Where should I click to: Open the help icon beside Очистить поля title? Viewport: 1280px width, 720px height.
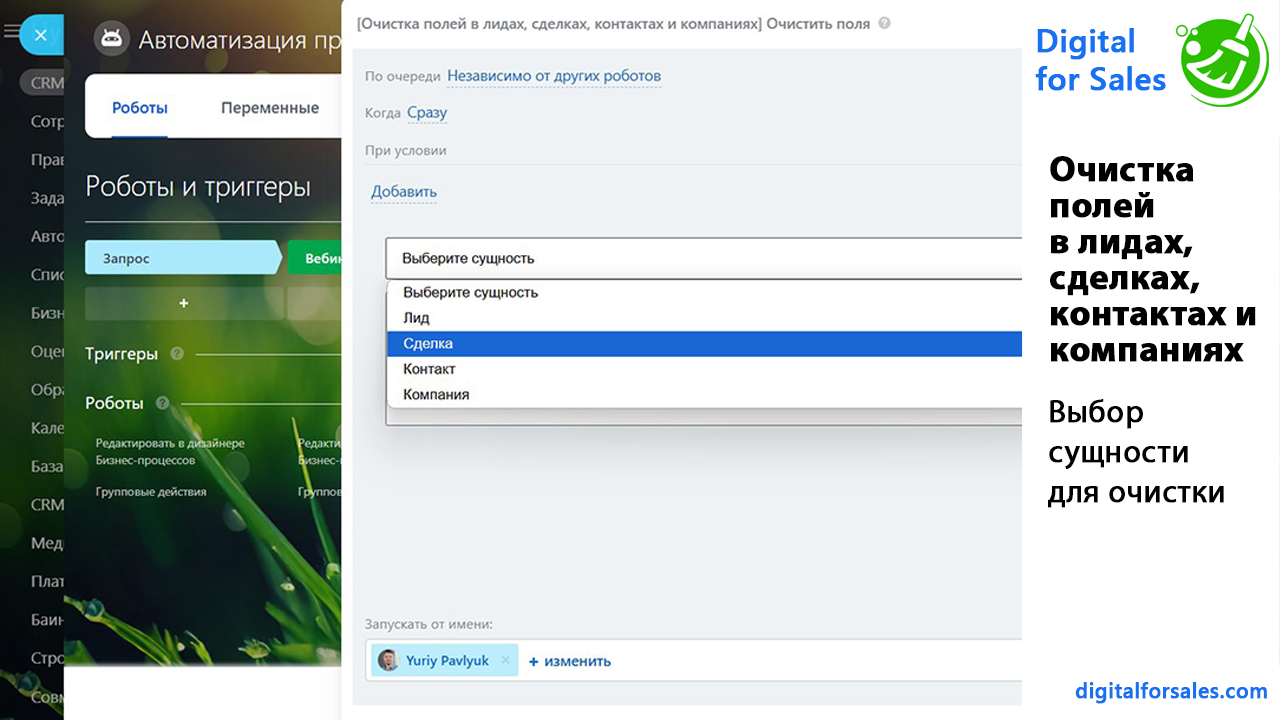tap(884, 23)
